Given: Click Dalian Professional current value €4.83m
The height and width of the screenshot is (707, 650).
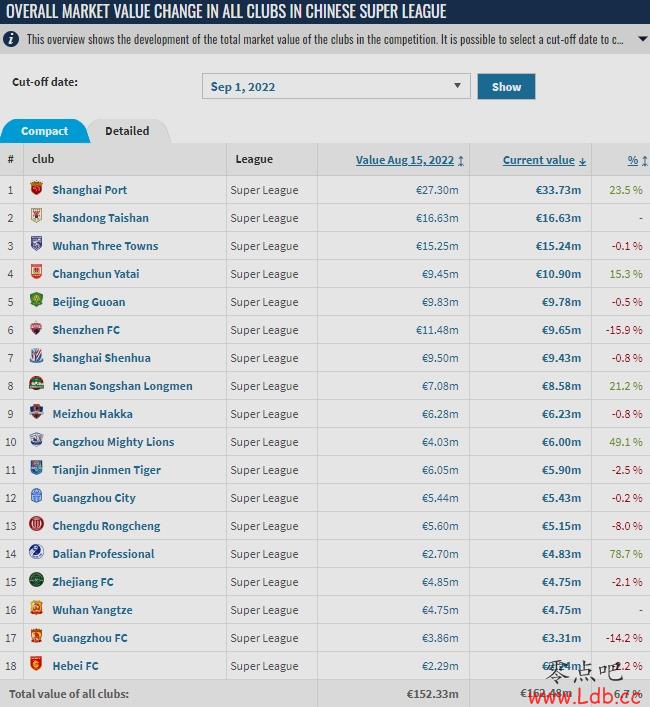Looking at the screenshot, I should pyautogui.click(x=561, y=554).
